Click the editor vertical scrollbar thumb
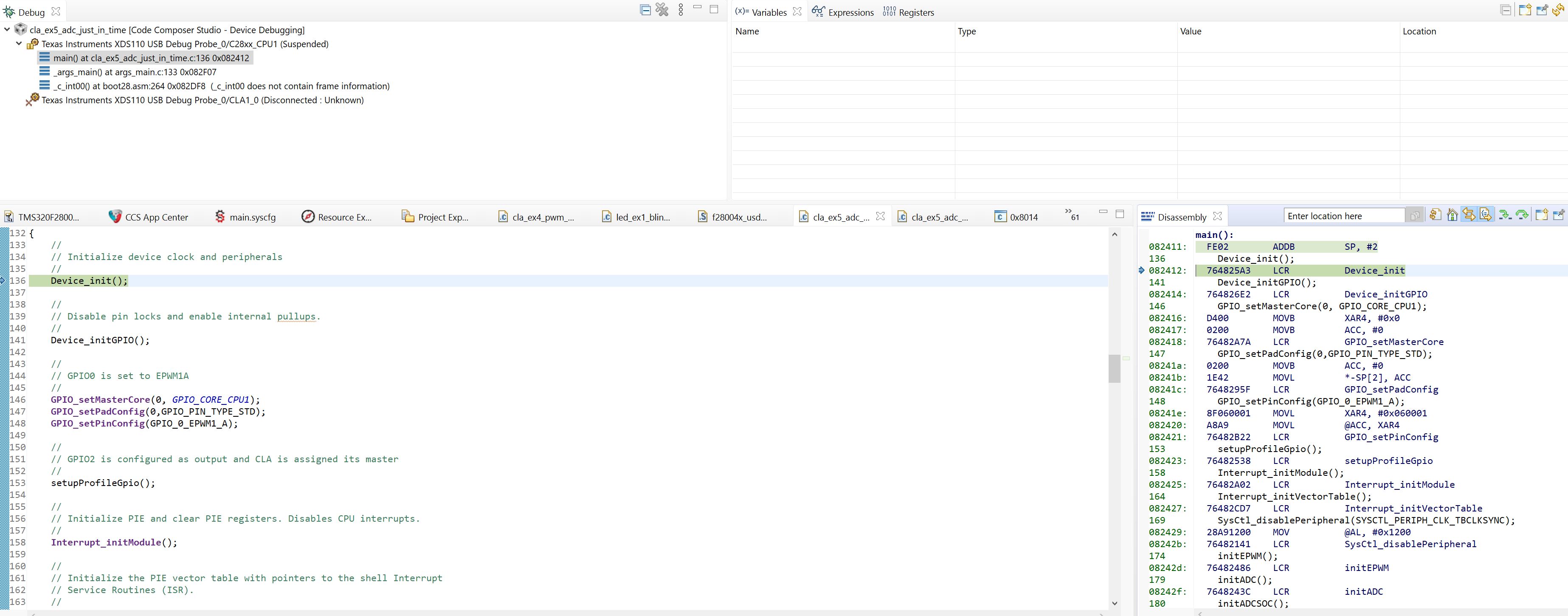Image resolution: width=1568 pixels, height=616 pixels. [1115, 368]
